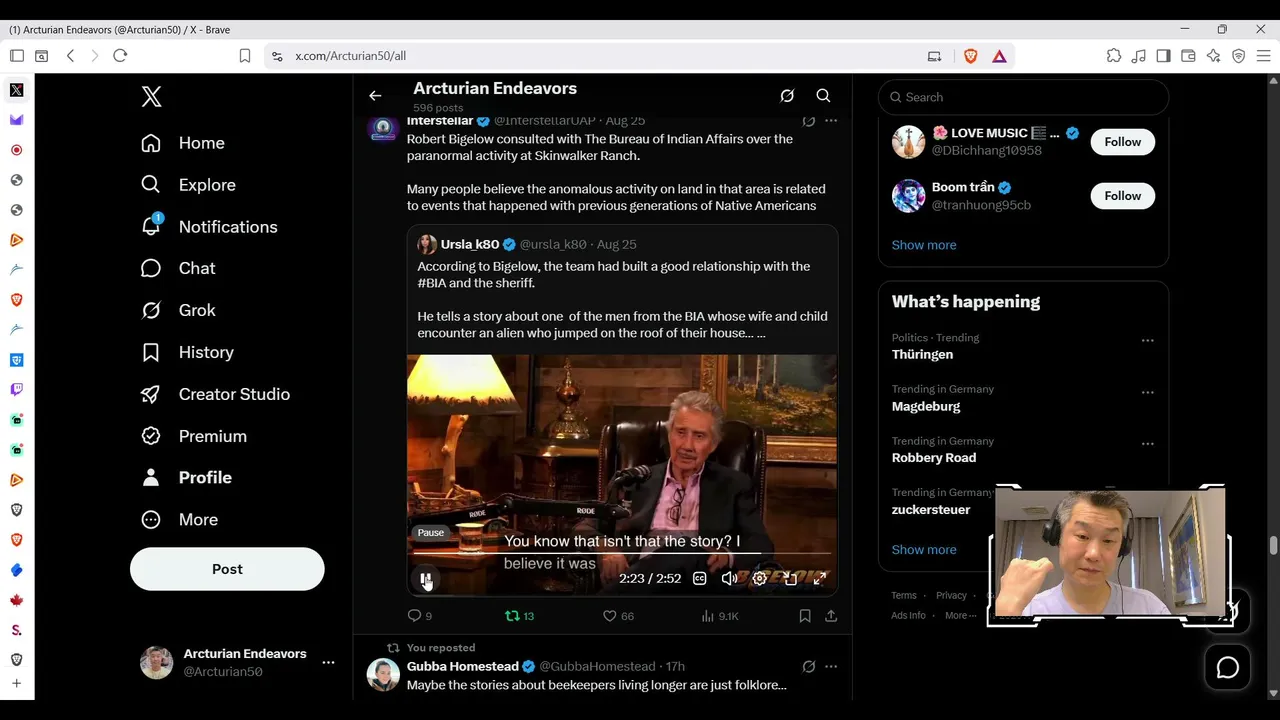The image size is (1280, 720).
Task: Open the floating chat bubble button
Action: pos(1228,668)
